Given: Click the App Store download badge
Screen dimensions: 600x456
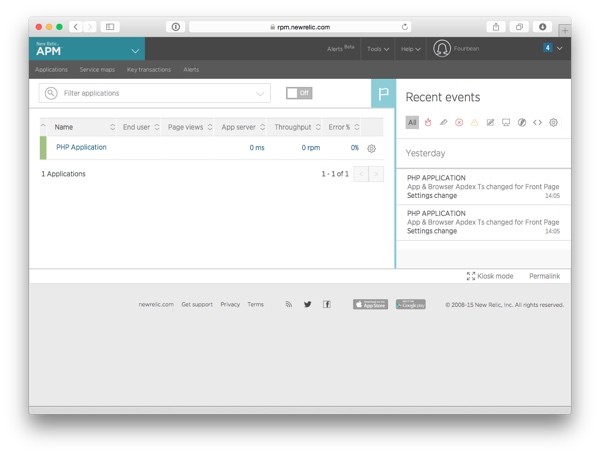Looking at the screenshot, I should pyautogui.click(x=370, y=305).
